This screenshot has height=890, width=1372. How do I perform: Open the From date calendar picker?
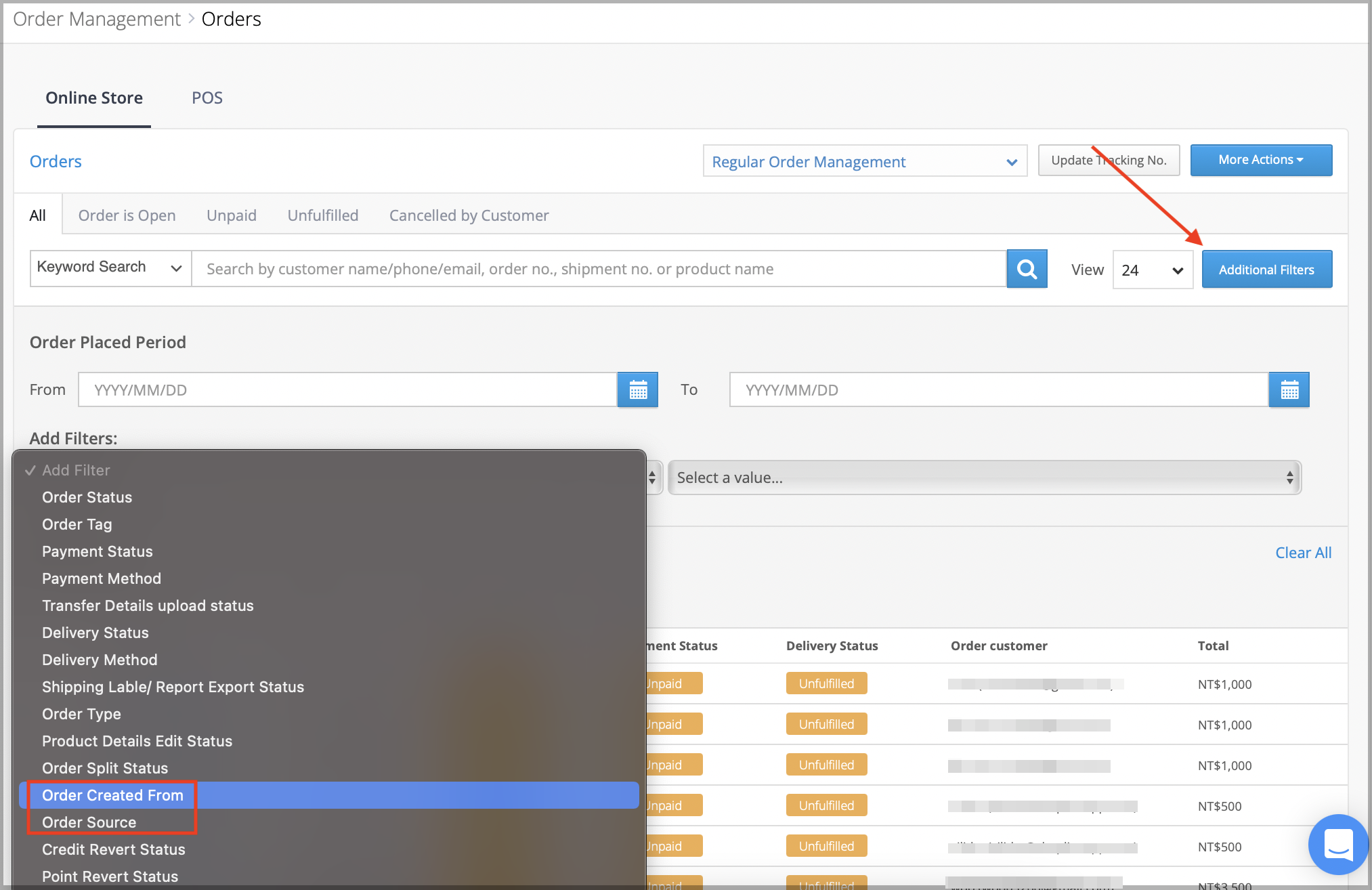[637, 389]
